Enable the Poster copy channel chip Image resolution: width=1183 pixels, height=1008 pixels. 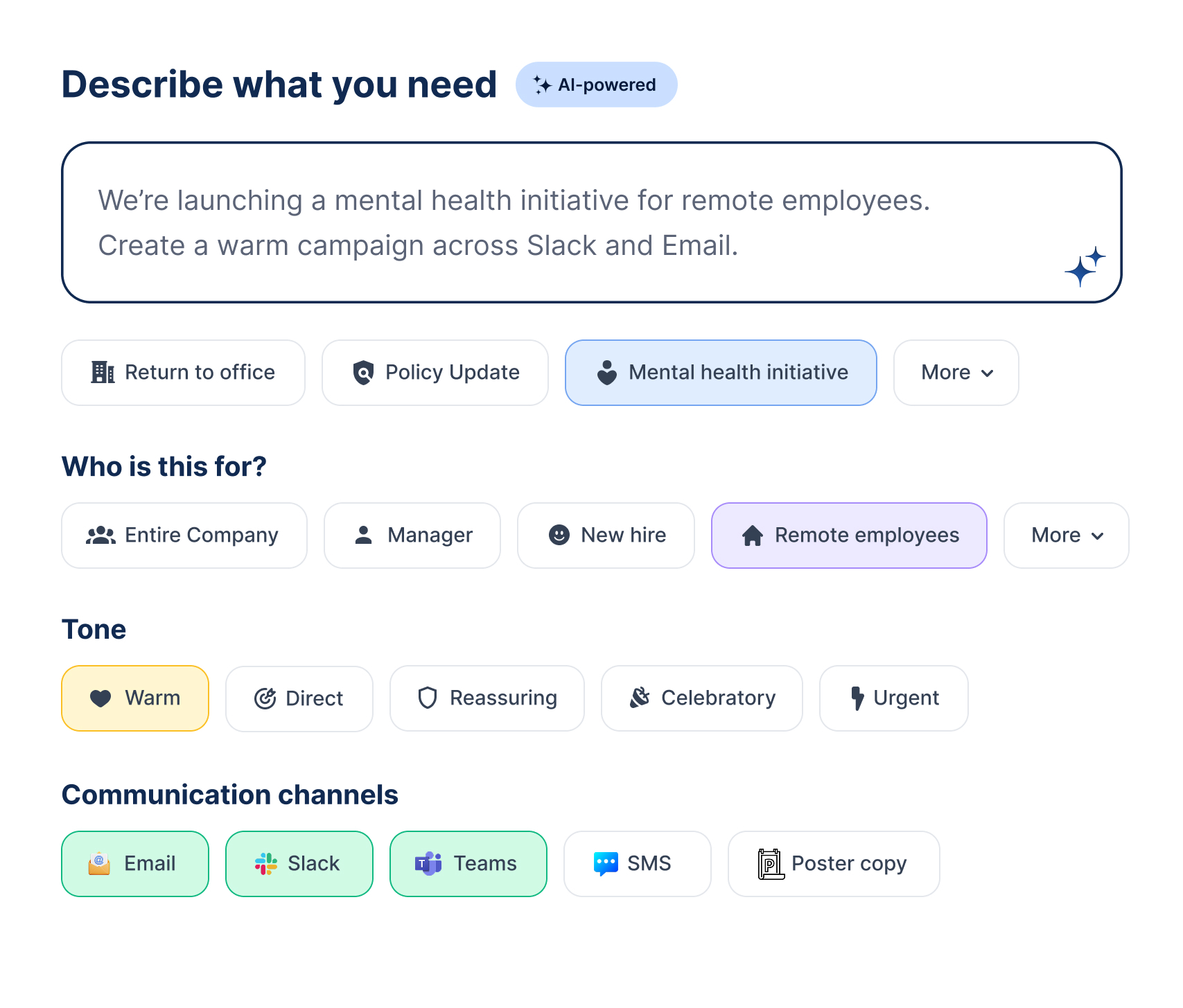[x=834, y=864]
